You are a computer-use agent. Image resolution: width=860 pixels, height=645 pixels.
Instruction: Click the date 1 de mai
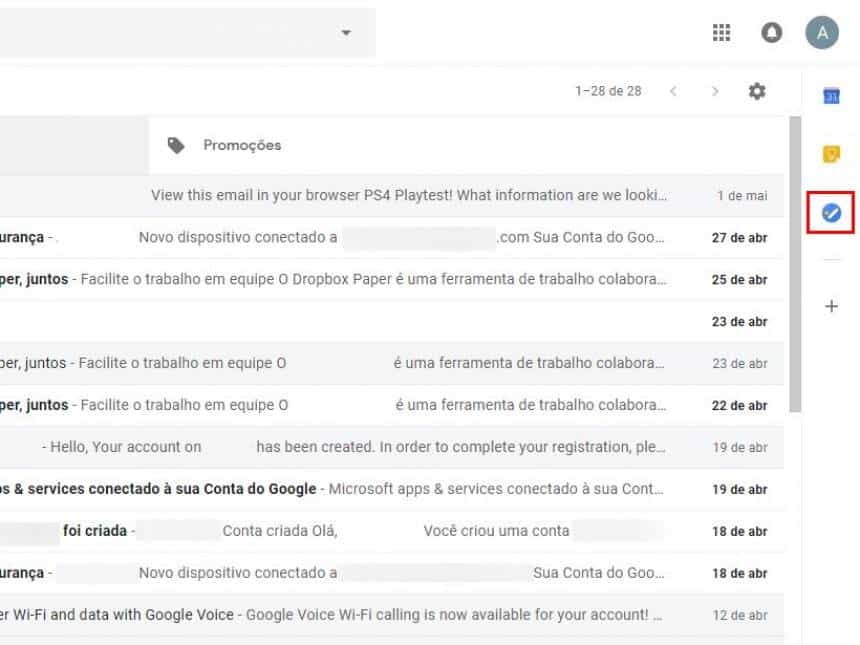742,196
